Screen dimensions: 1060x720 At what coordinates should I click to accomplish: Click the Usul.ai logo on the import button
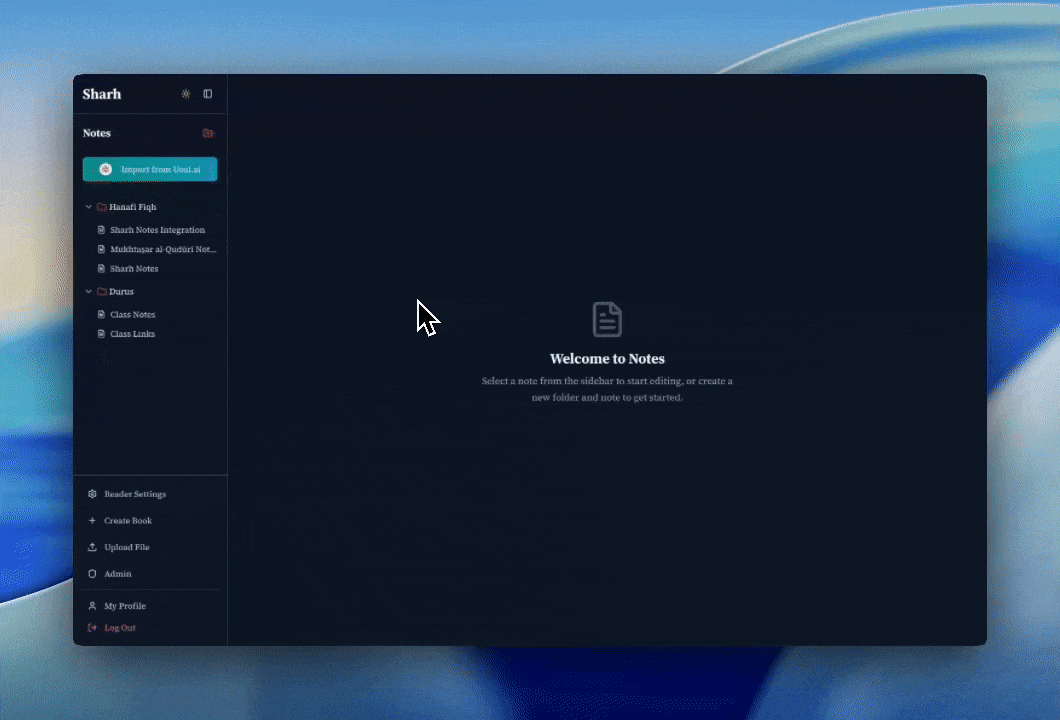[106, 169]
